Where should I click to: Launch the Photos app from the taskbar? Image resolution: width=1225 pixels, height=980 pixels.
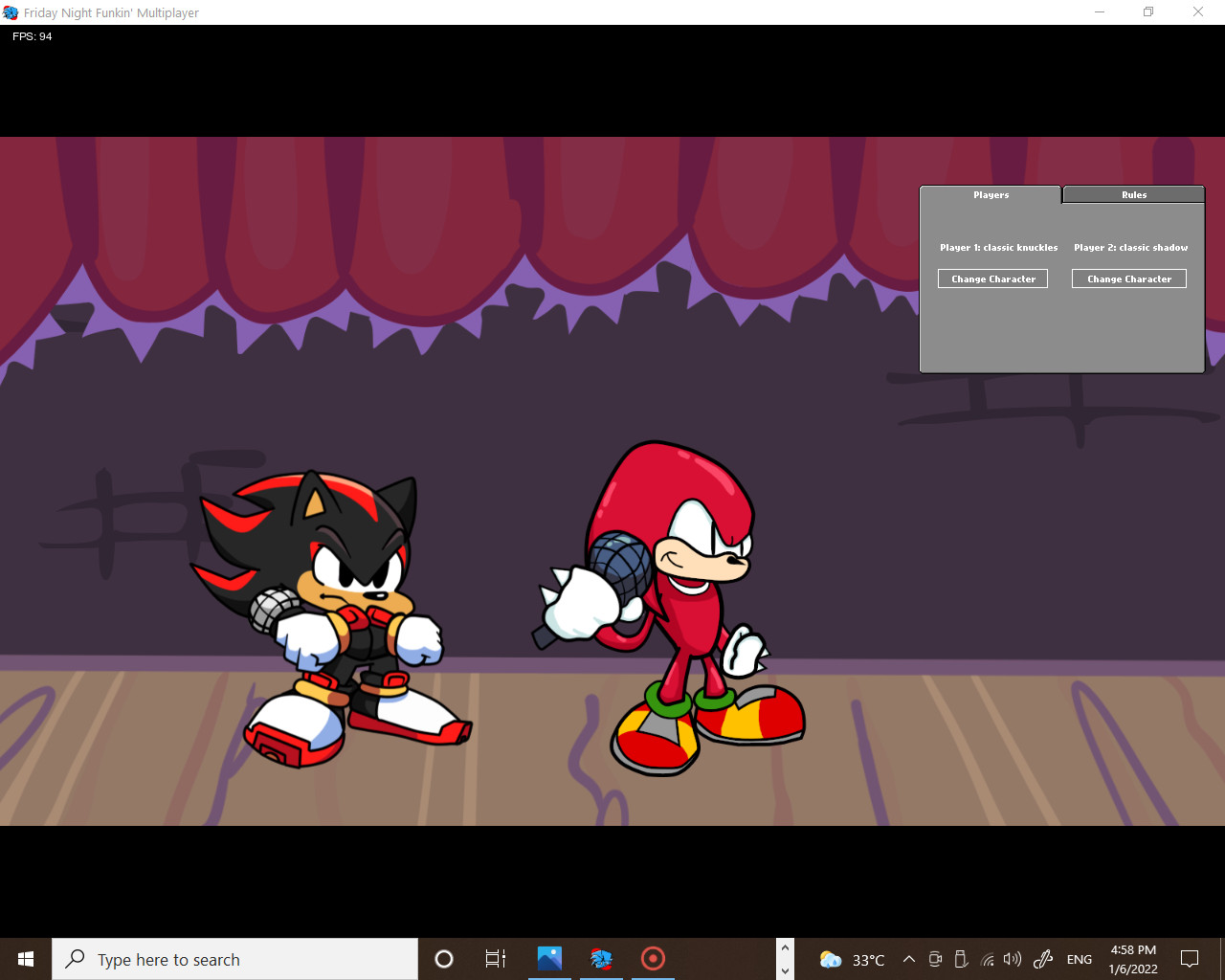point(548,959)
